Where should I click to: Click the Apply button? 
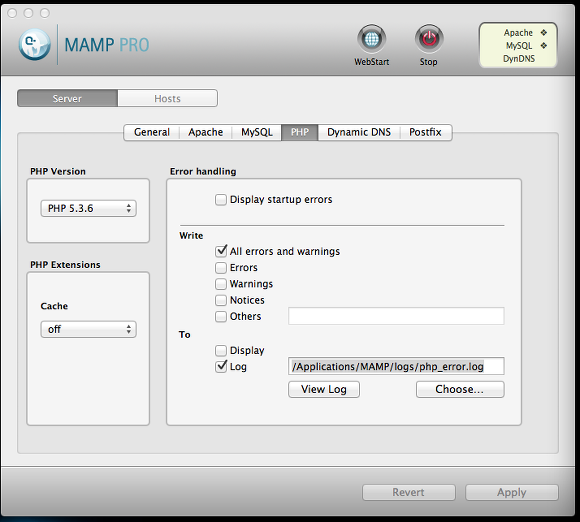512,492
